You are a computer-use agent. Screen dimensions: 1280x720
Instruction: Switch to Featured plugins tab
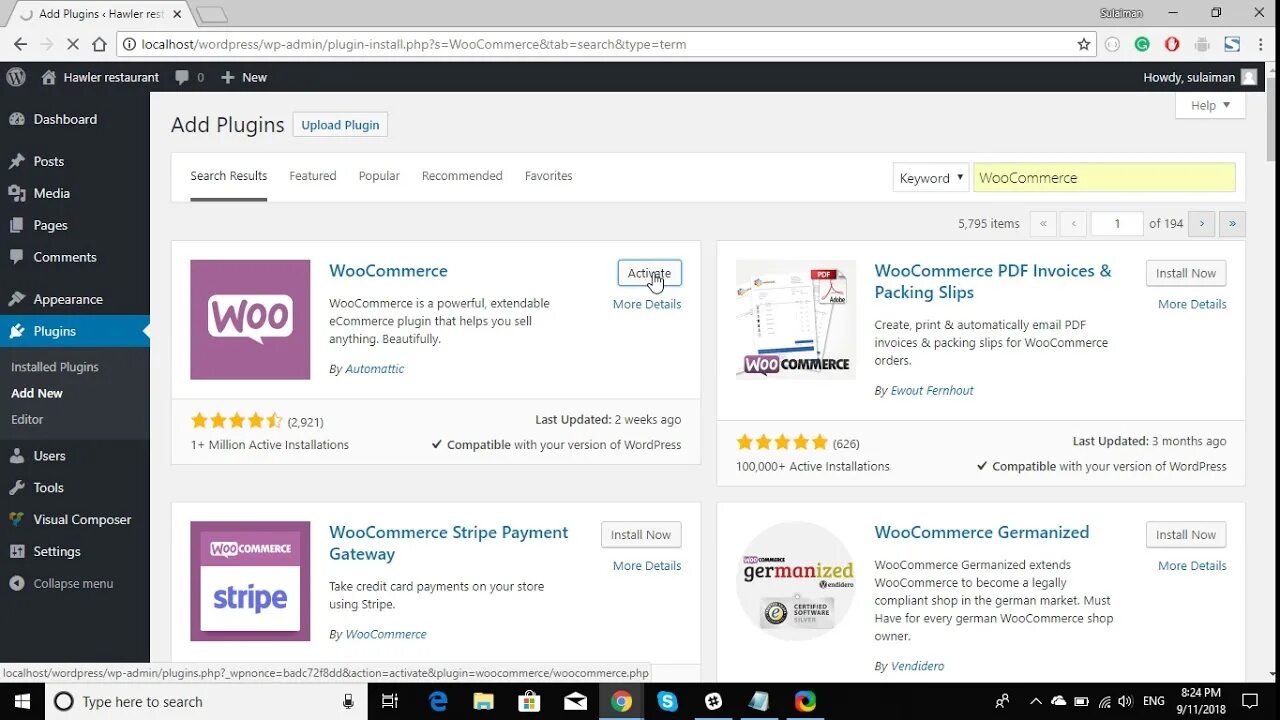(x=313, y=176)
